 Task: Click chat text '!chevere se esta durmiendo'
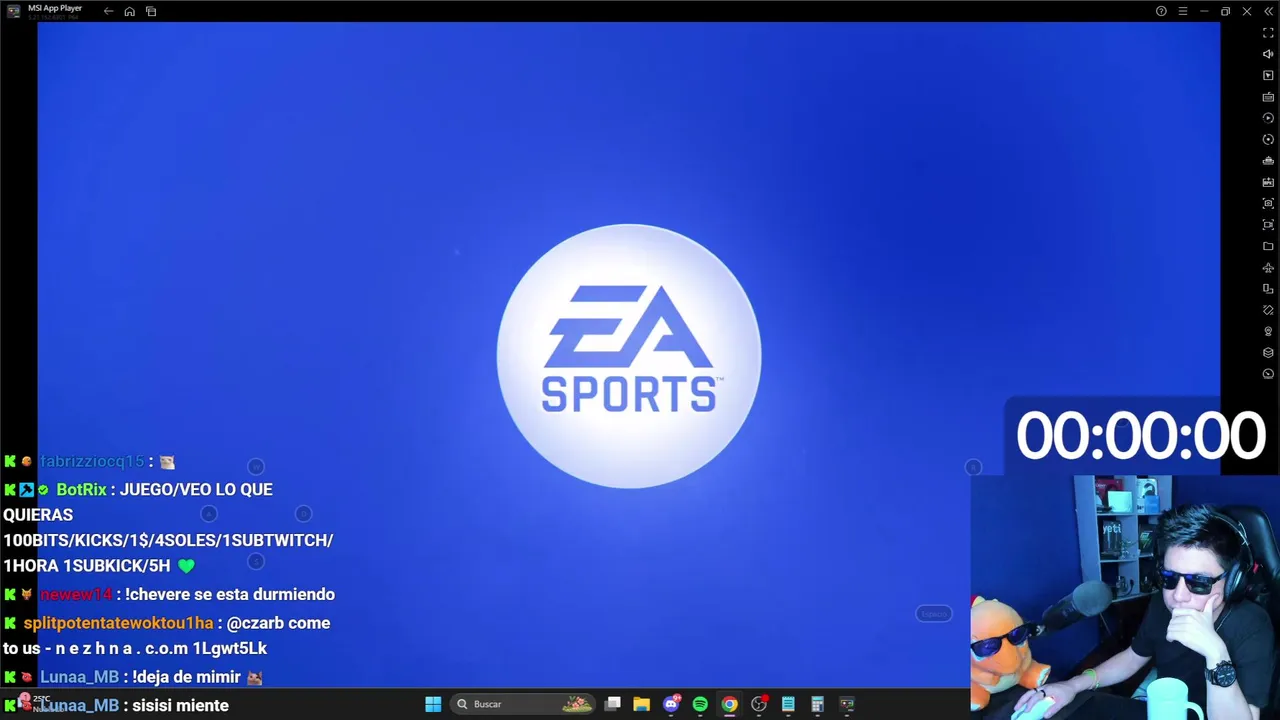(230, 594)
